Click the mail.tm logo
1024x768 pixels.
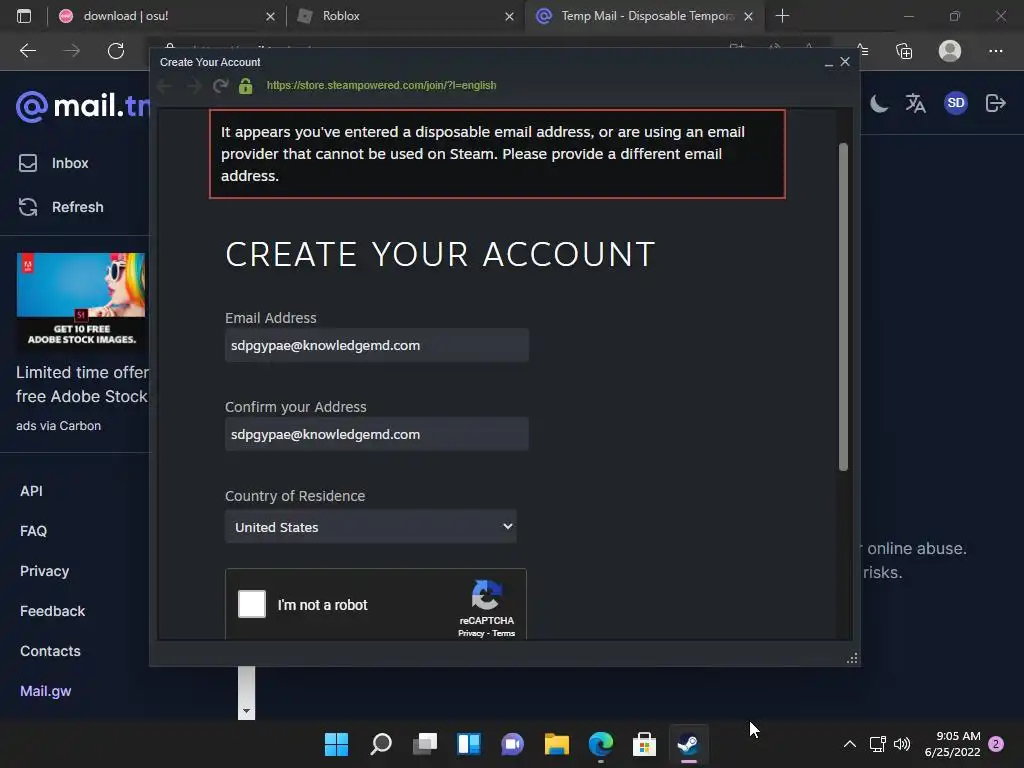coord(82,106)
